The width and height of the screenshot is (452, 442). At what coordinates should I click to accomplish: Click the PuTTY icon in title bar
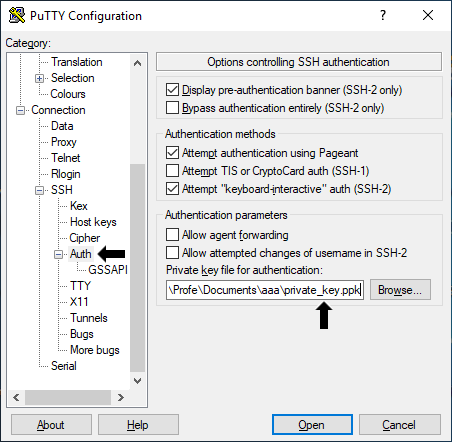[17, 15]
